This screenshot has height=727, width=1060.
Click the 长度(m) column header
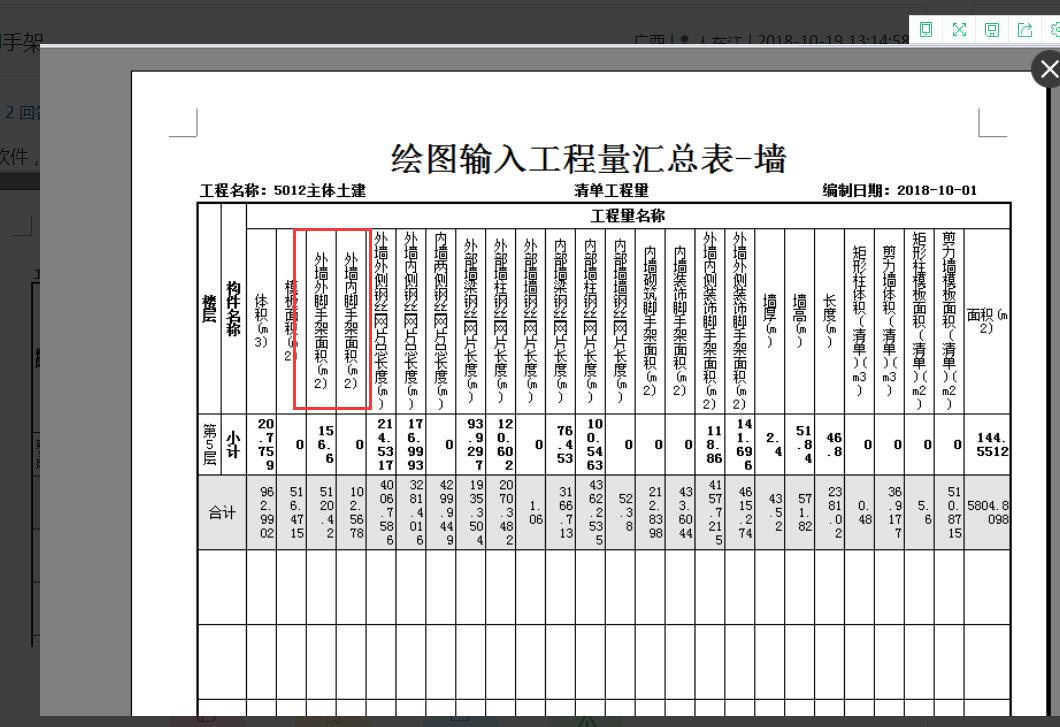(x=829, y=321)
